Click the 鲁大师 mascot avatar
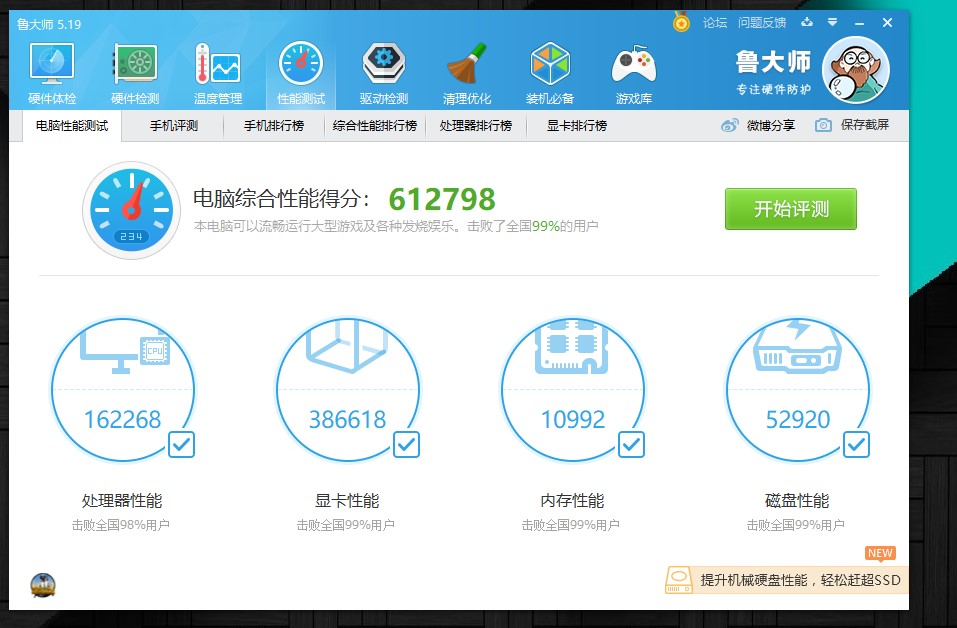 pos(856,70)
